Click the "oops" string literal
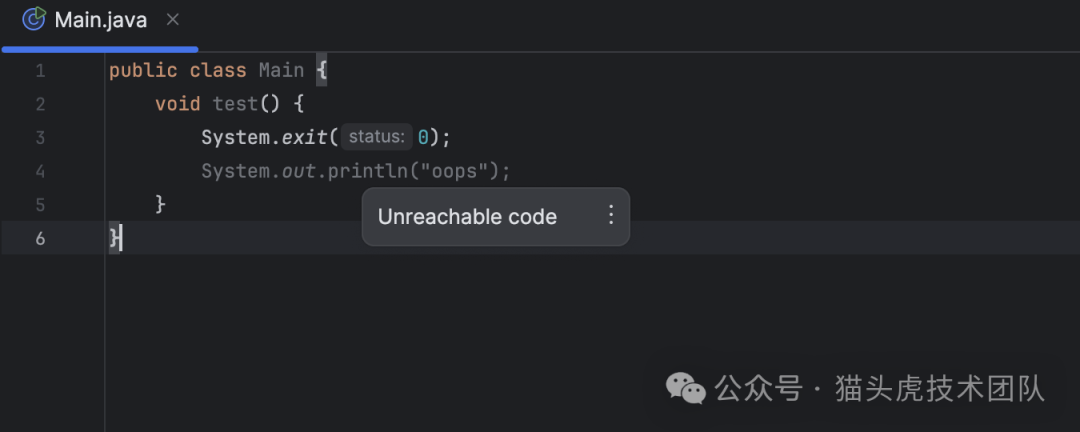Screen dimensions: 1080x432 pos(459,171)
